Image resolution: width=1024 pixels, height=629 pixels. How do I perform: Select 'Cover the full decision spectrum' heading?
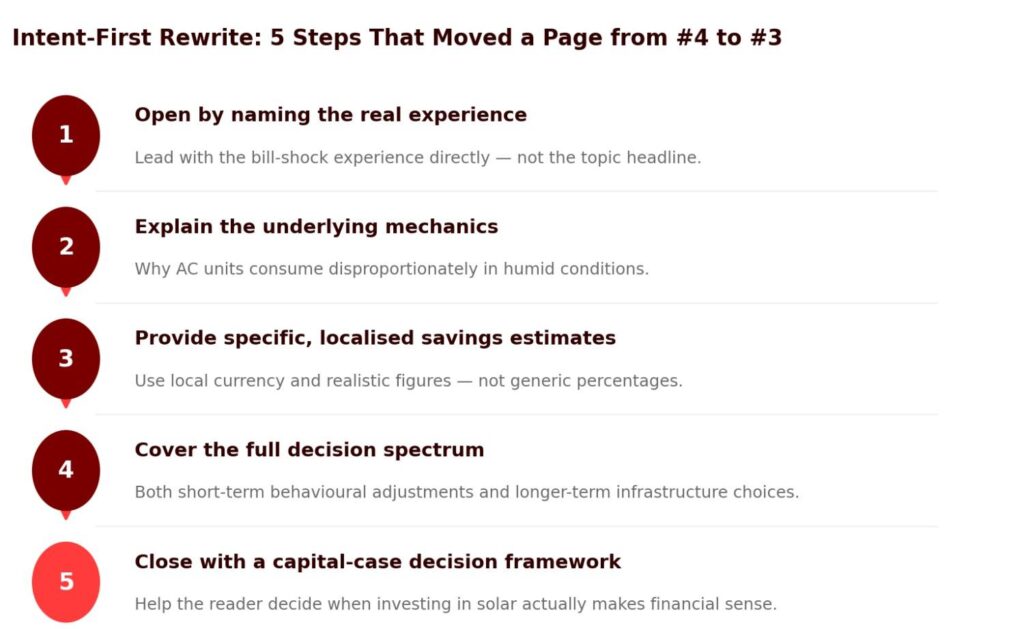pyautogui.click(x=309, y=450)
